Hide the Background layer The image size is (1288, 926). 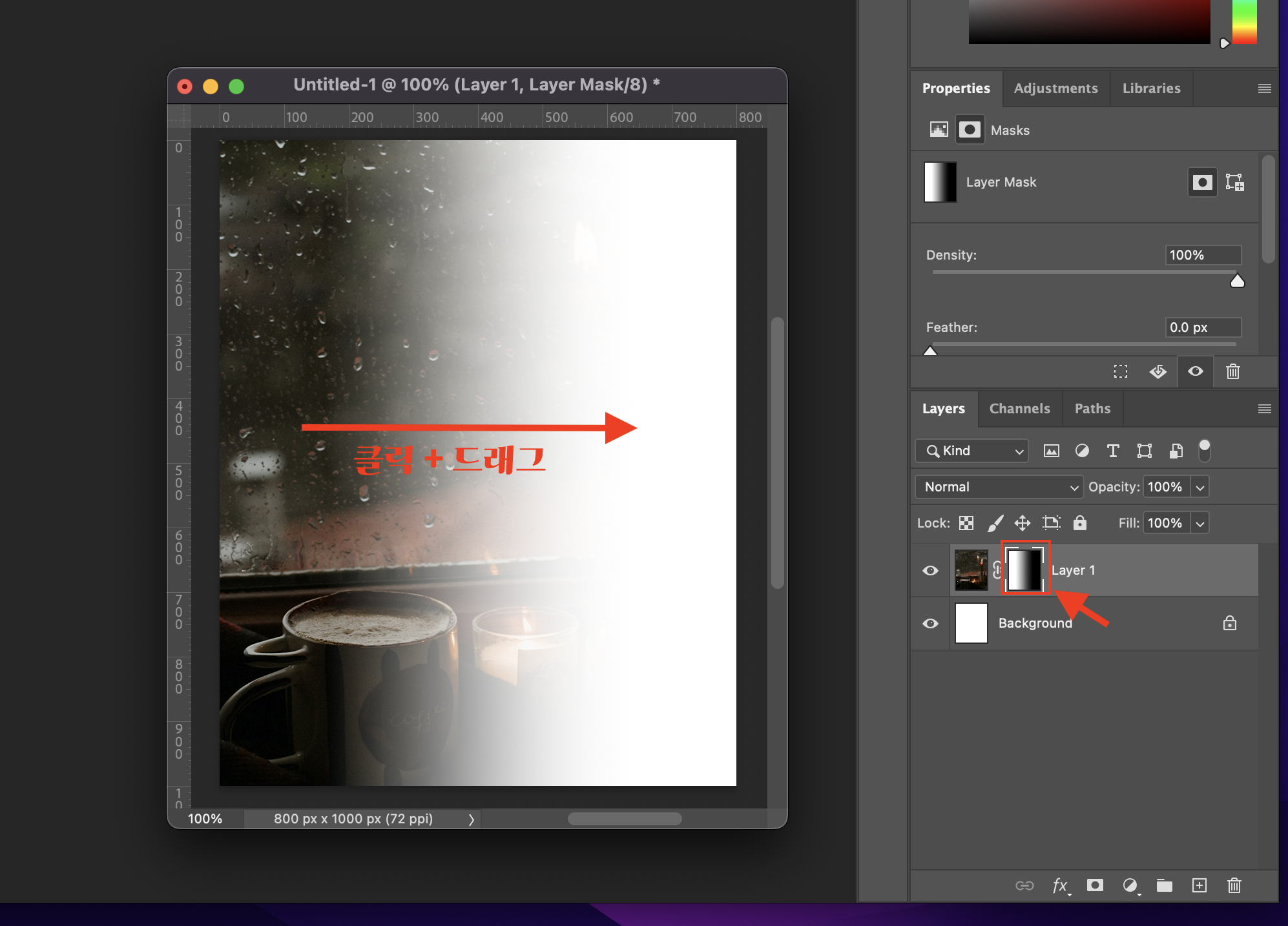(x=930, y=623)
